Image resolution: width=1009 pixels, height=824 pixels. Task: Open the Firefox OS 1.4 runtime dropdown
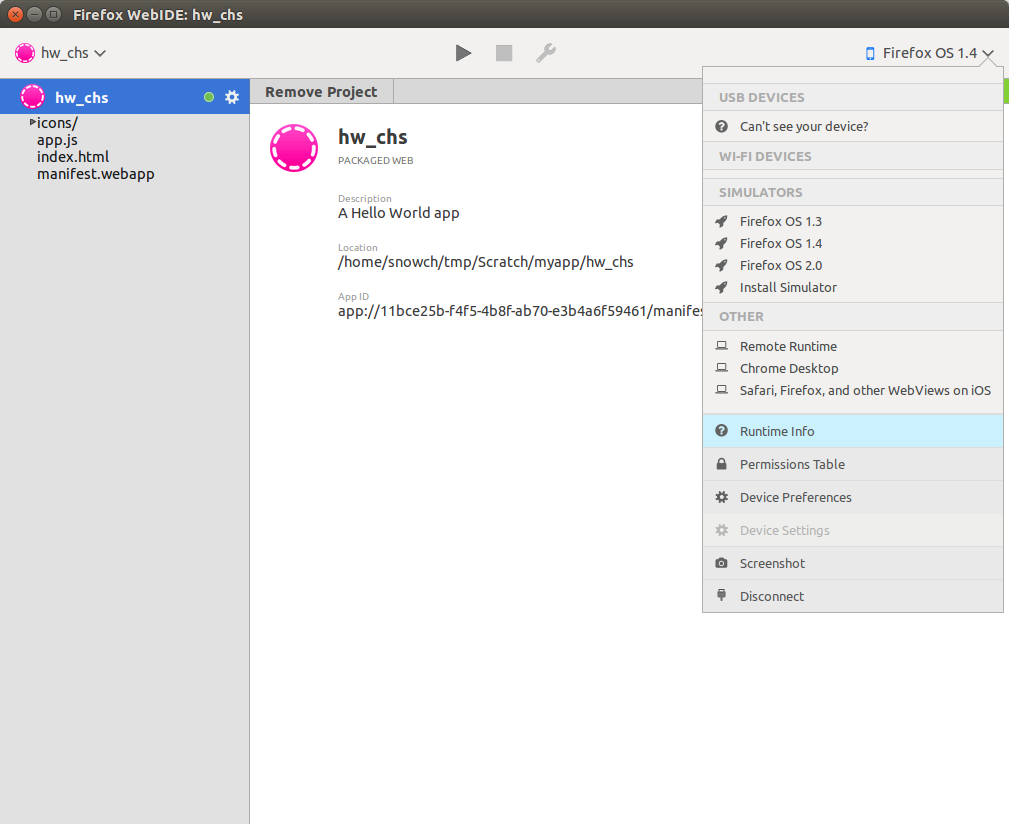929,53
